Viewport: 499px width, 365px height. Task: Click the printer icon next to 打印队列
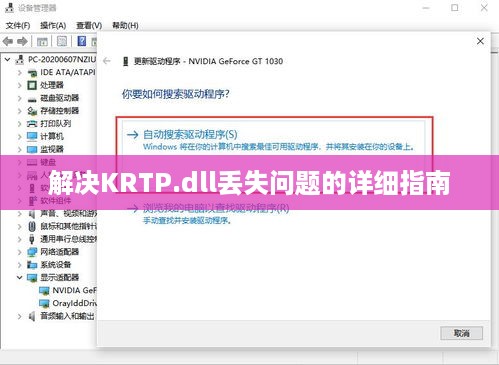(32, 124)
